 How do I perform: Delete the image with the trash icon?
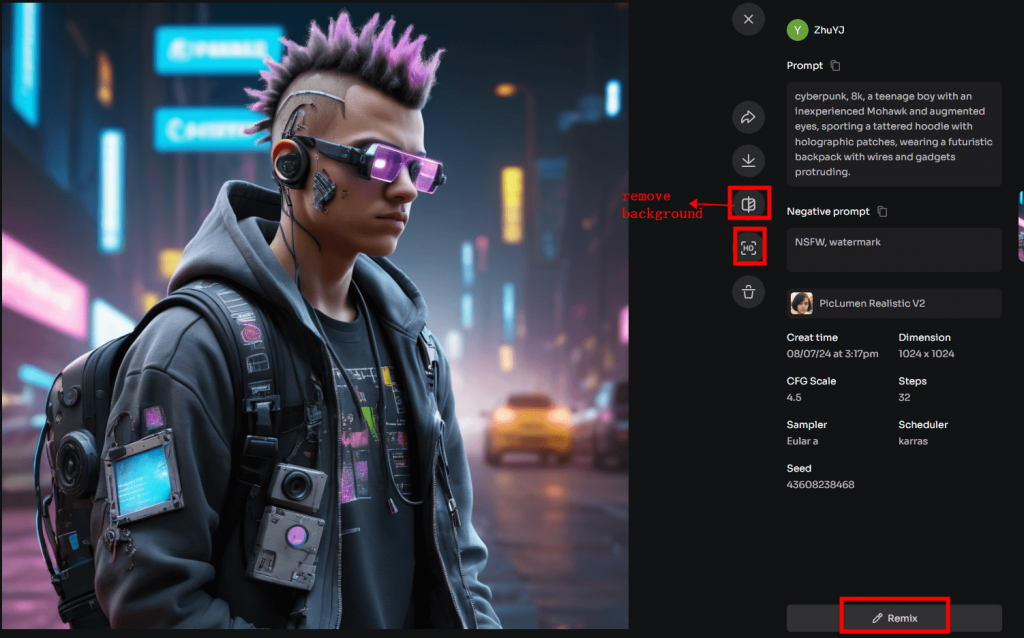pos(748,292)
